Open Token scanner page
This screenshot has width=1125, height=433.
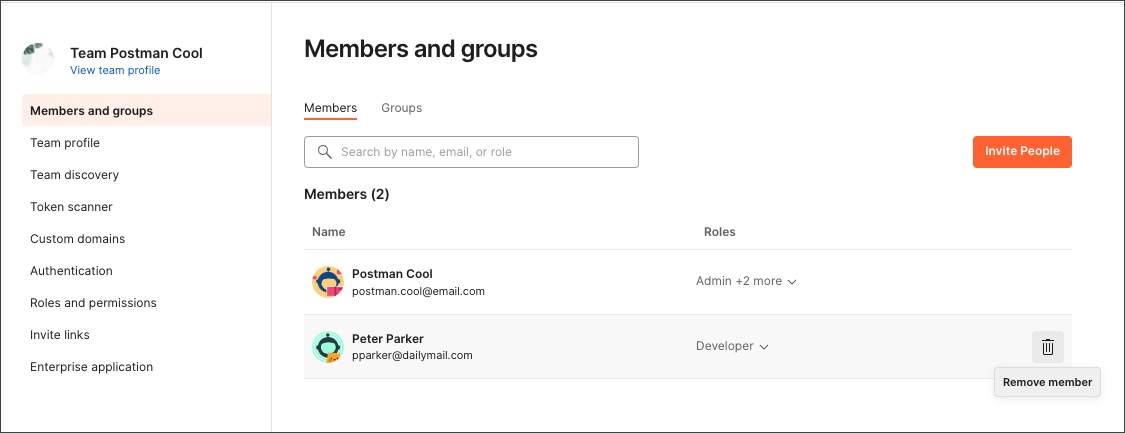tap(71, 206)
